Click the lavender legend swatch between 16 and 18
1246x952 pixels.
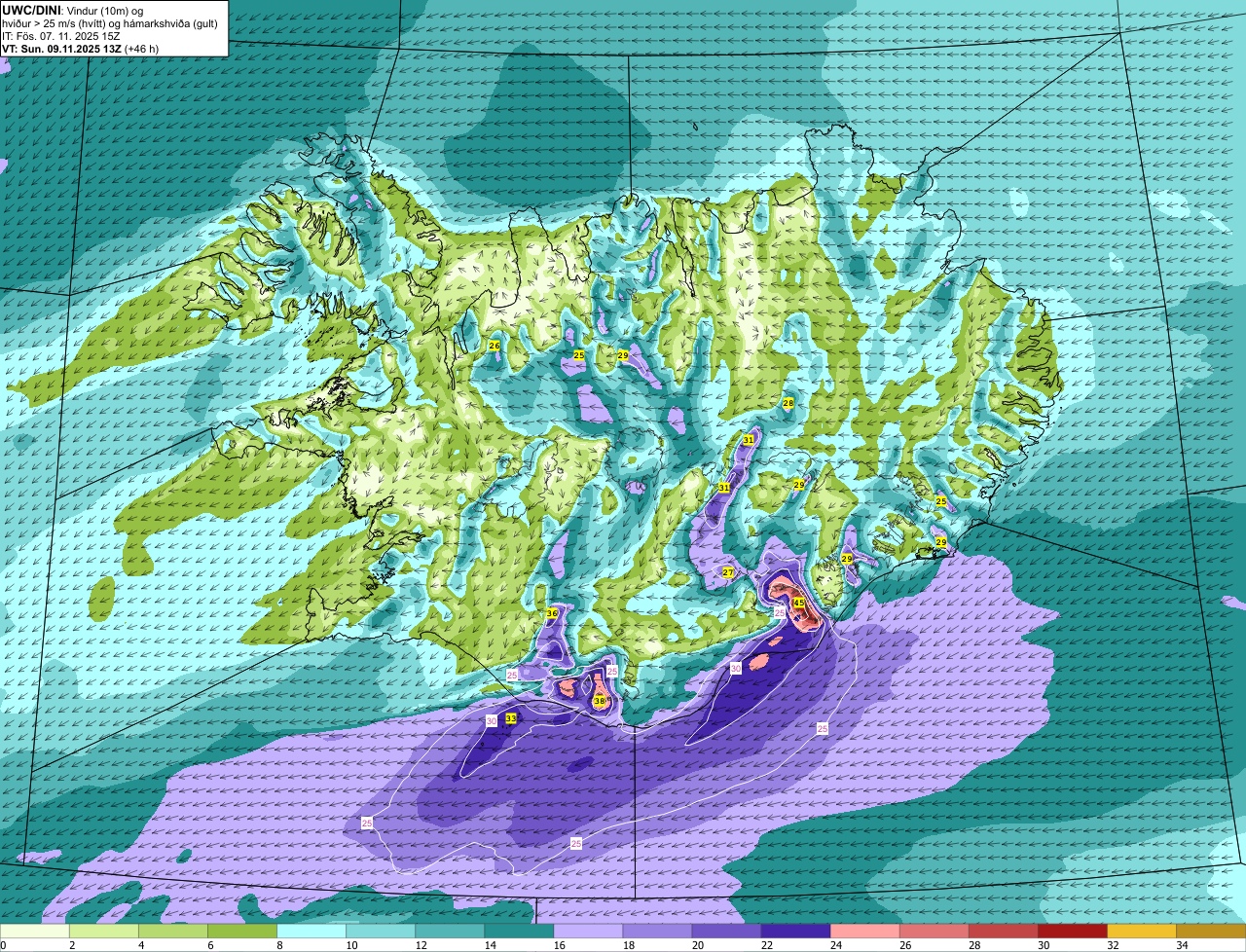coord(587,932)
